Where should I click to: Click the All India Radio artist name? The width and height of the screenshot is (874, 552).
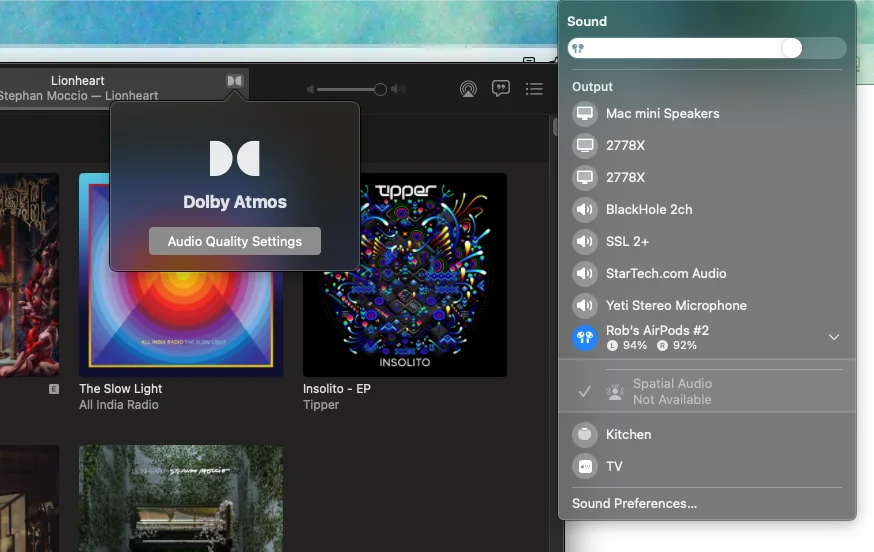119,405
